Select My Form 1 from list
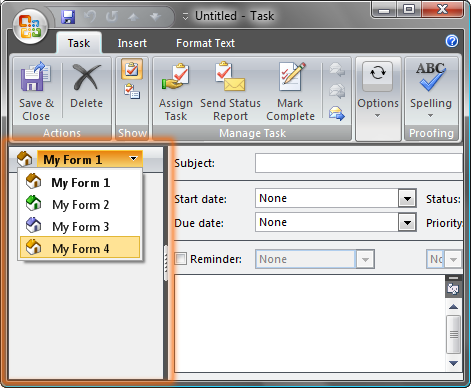 [x=80, y=183]
